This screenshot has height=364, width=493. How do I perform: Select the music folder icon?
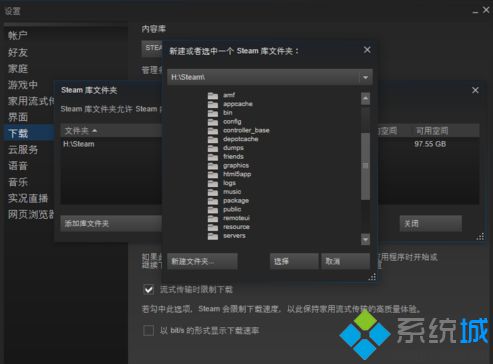click(213, 192)
